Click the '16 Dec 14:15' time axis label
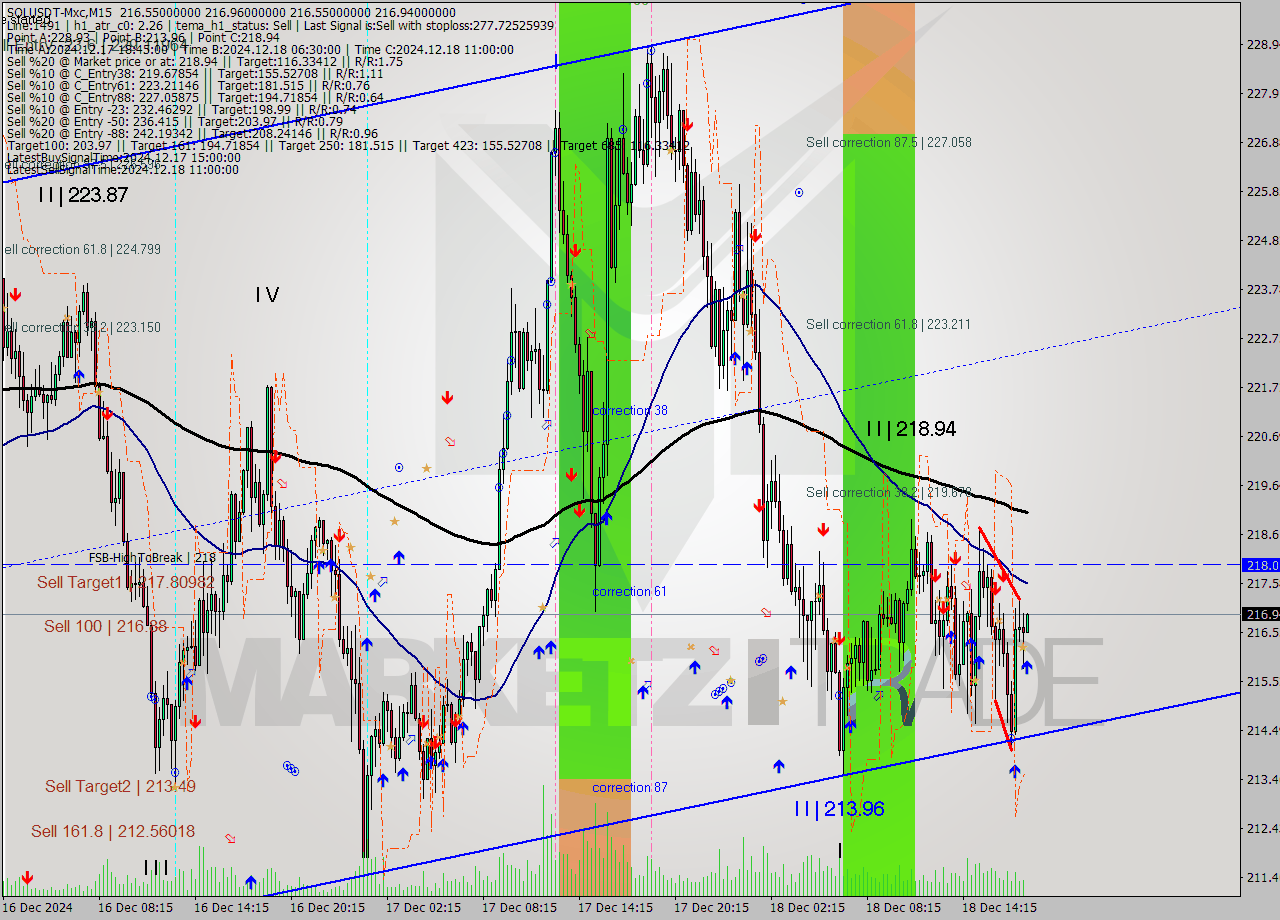Image resolution: width=1280 pixels, height=920 pixels. tap(231, 908)
